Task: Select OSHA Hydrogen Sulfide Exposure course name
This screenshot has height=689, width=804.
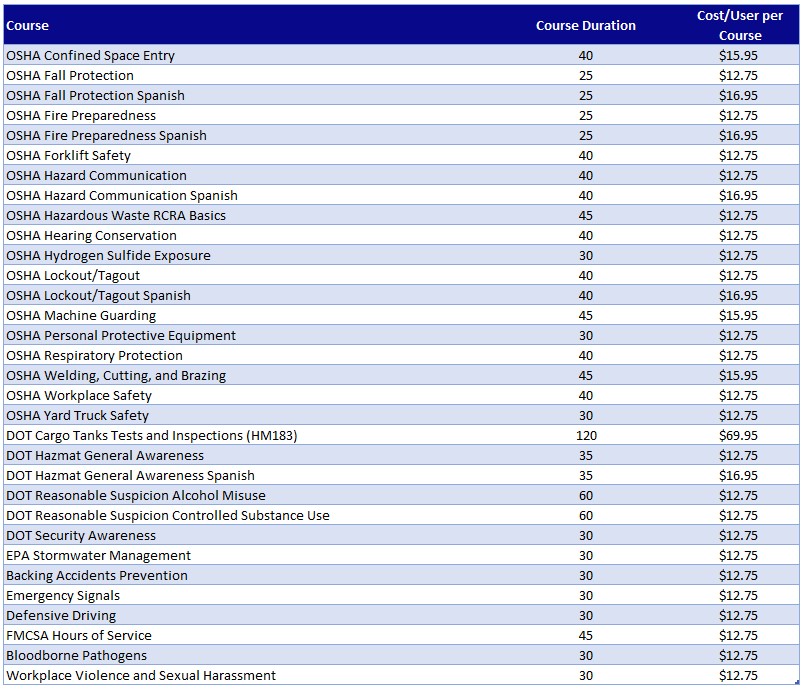Action: tap(108, 255)
